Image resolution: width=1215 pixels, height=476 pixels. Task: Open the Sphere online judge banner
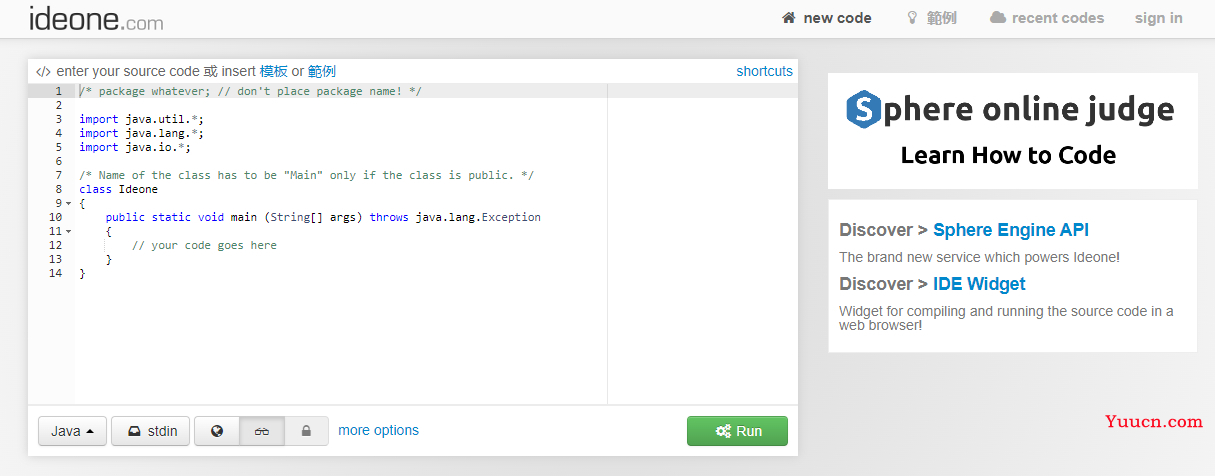[1012, 130]
